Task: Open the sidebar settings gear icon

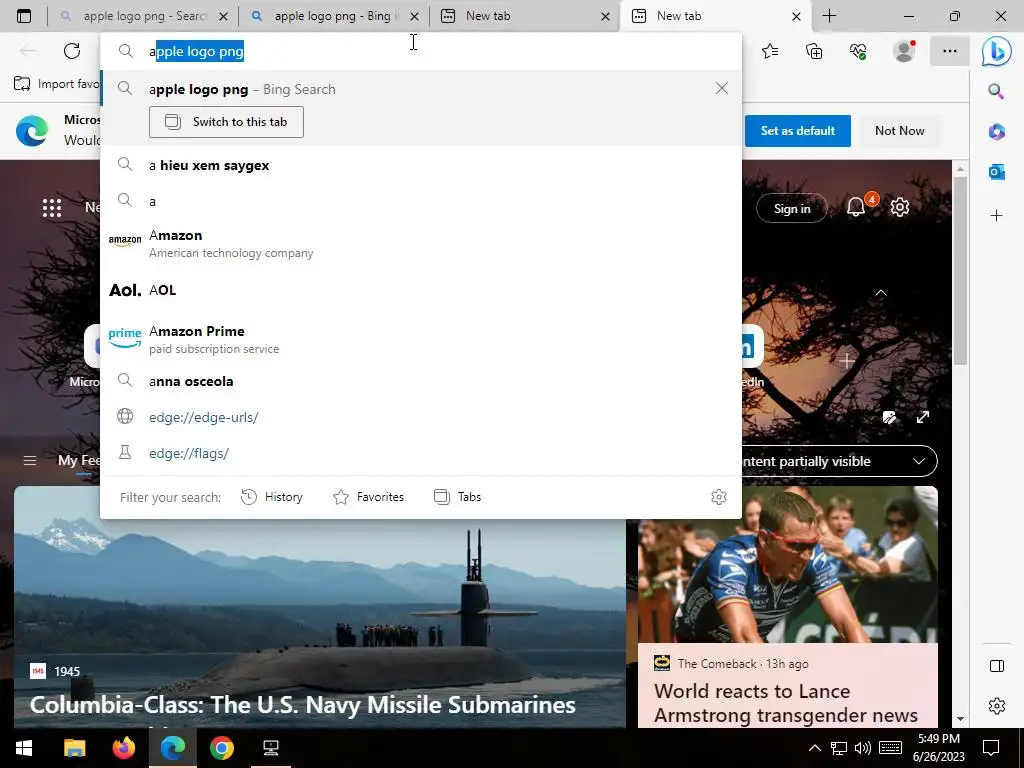Action: [x=997, y=706]
